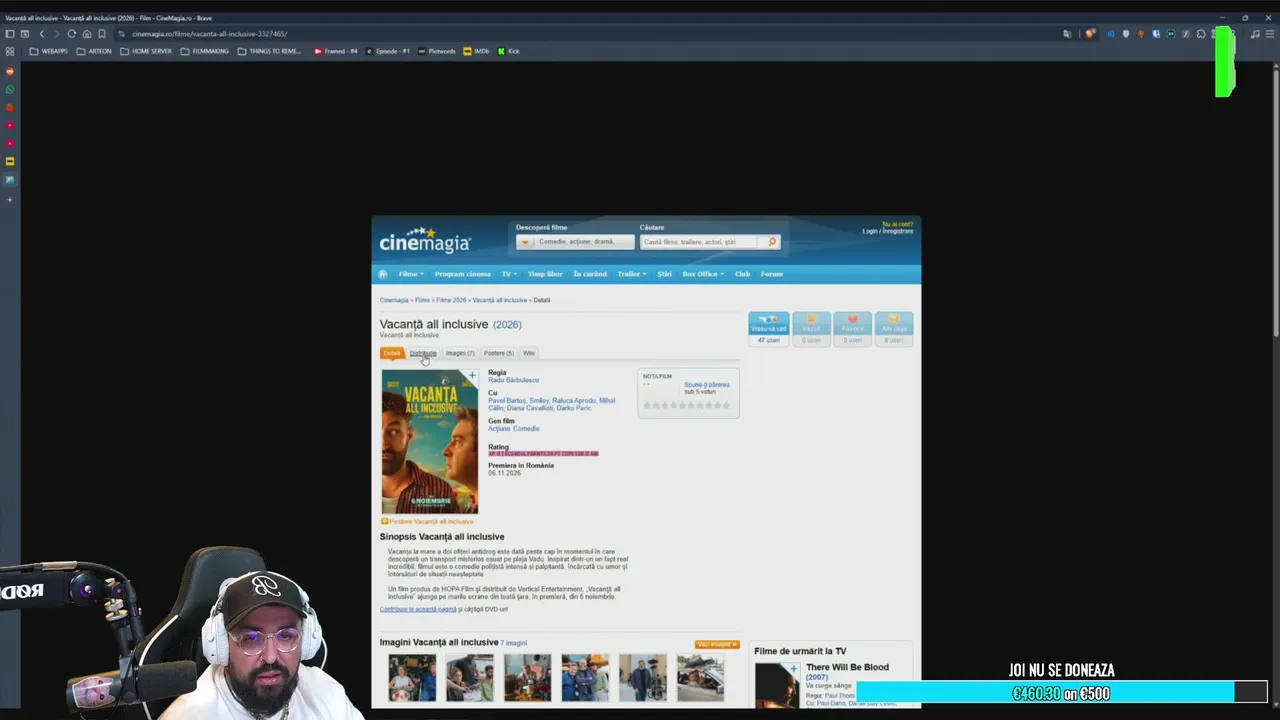Open the Brave Shields lion icon
This screenshot has width=1280, height=720.
(1090, 34)
